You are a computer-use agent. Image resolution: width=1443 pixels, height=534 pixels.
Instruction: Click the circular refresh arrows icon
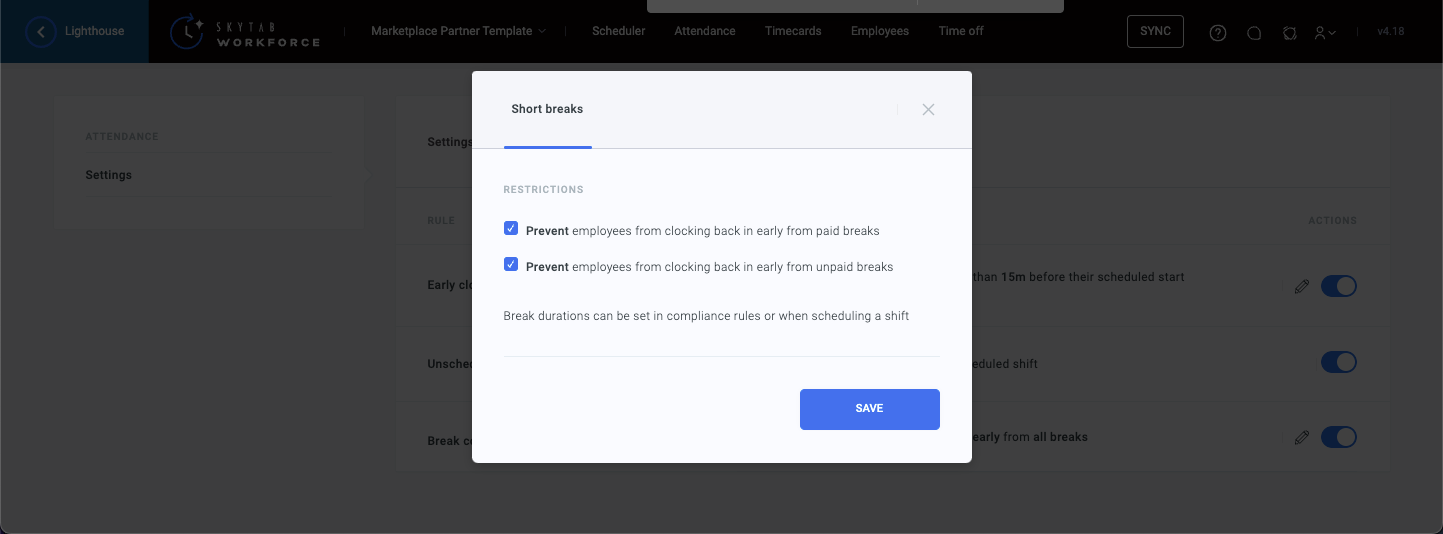pos(1290,32)
